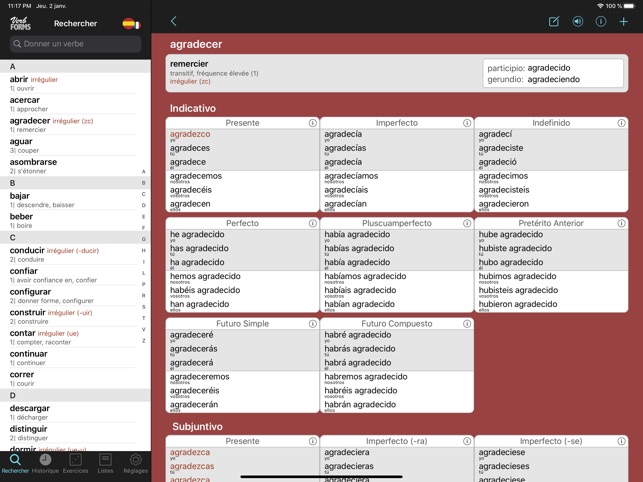Switch to the Exercices tab

pyautogui.click(x=75, y=463)
